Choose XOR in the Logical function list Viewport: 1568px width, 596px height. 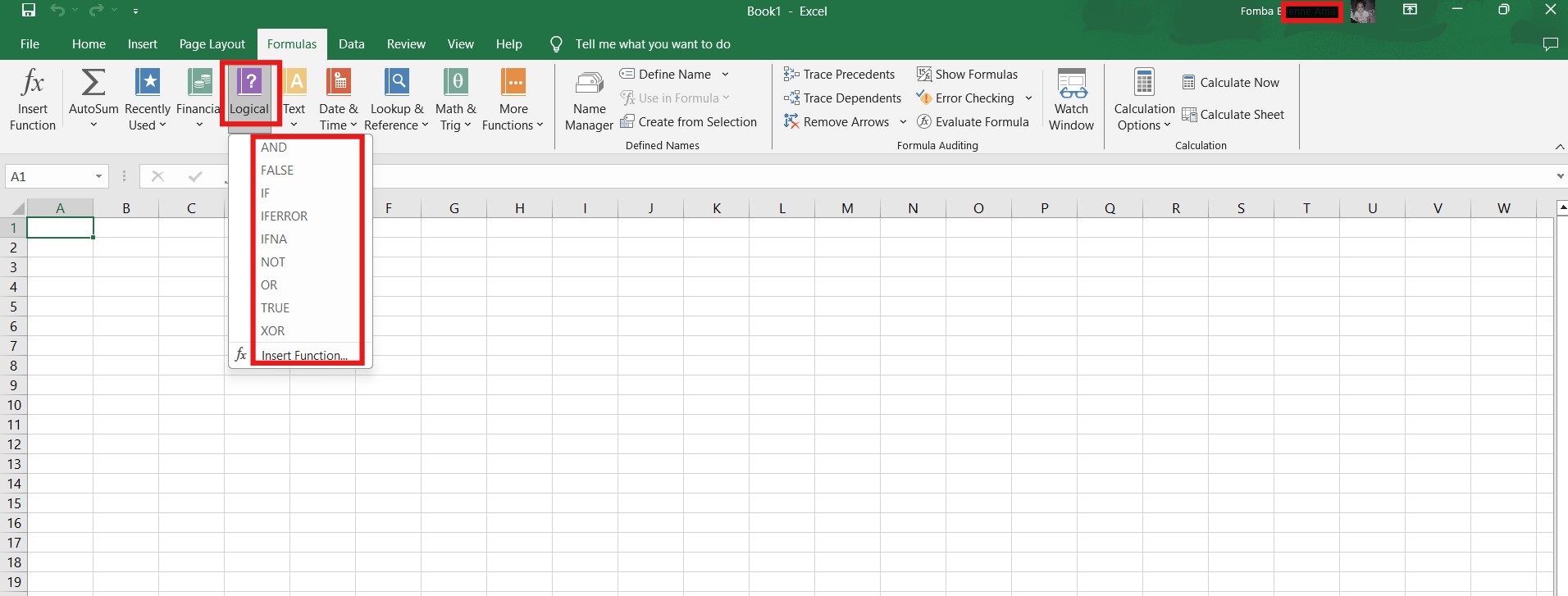click(x=273, y=331)
